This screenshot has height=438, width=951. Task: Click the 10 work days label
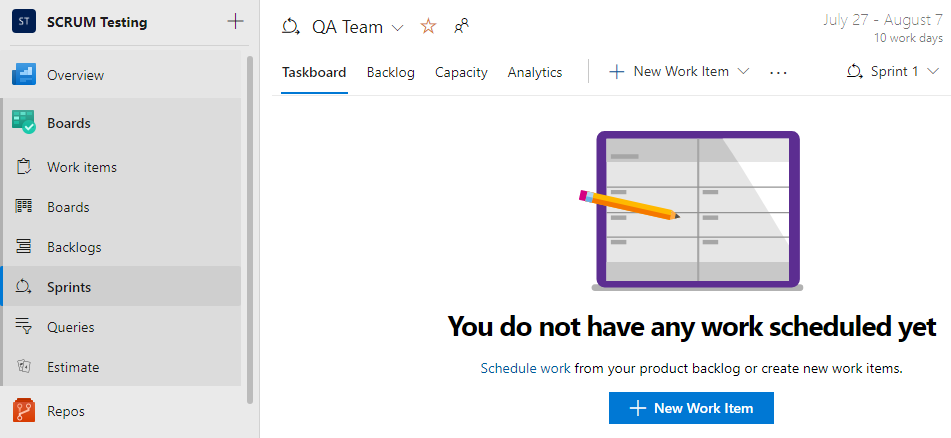tap(908, 38)
